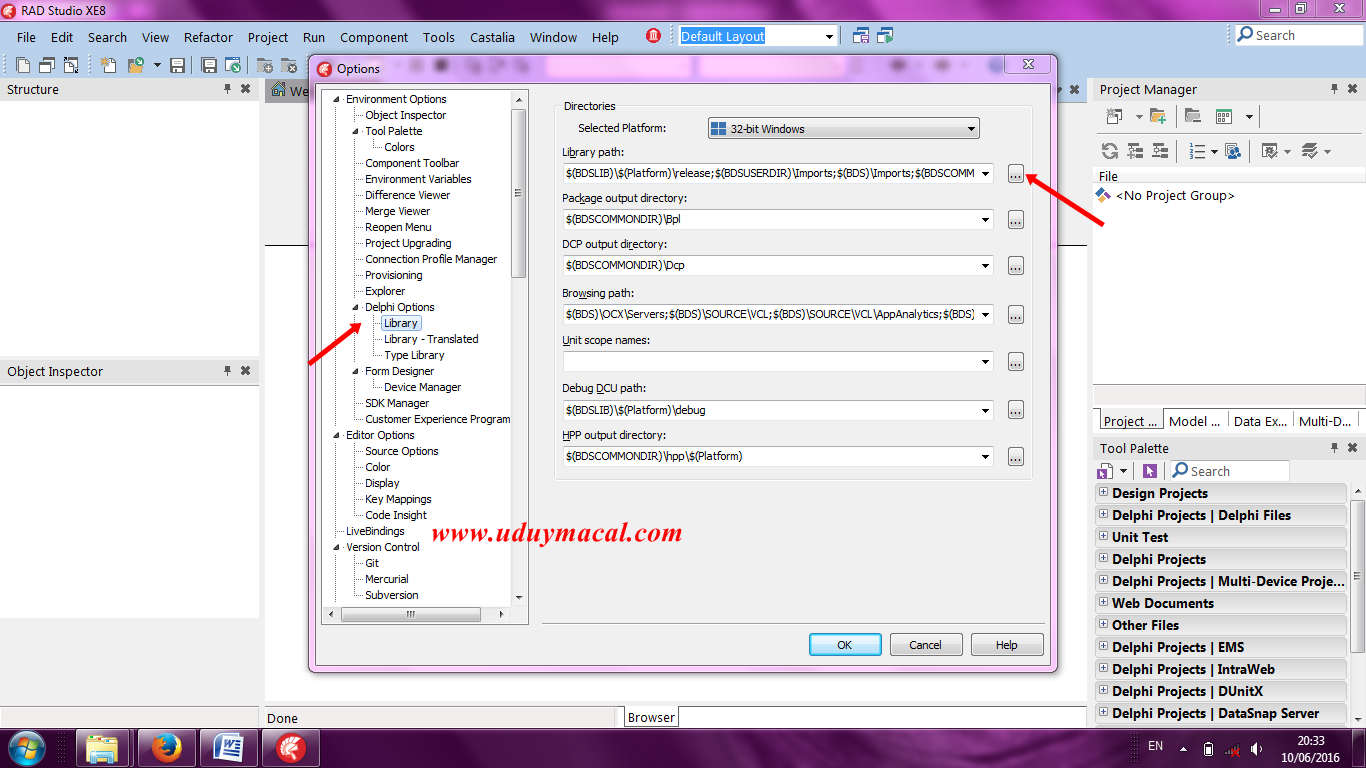Click the Remove project icon in Project Manager
Viewport: 1366px width, 768px height.
[1193, 117]
